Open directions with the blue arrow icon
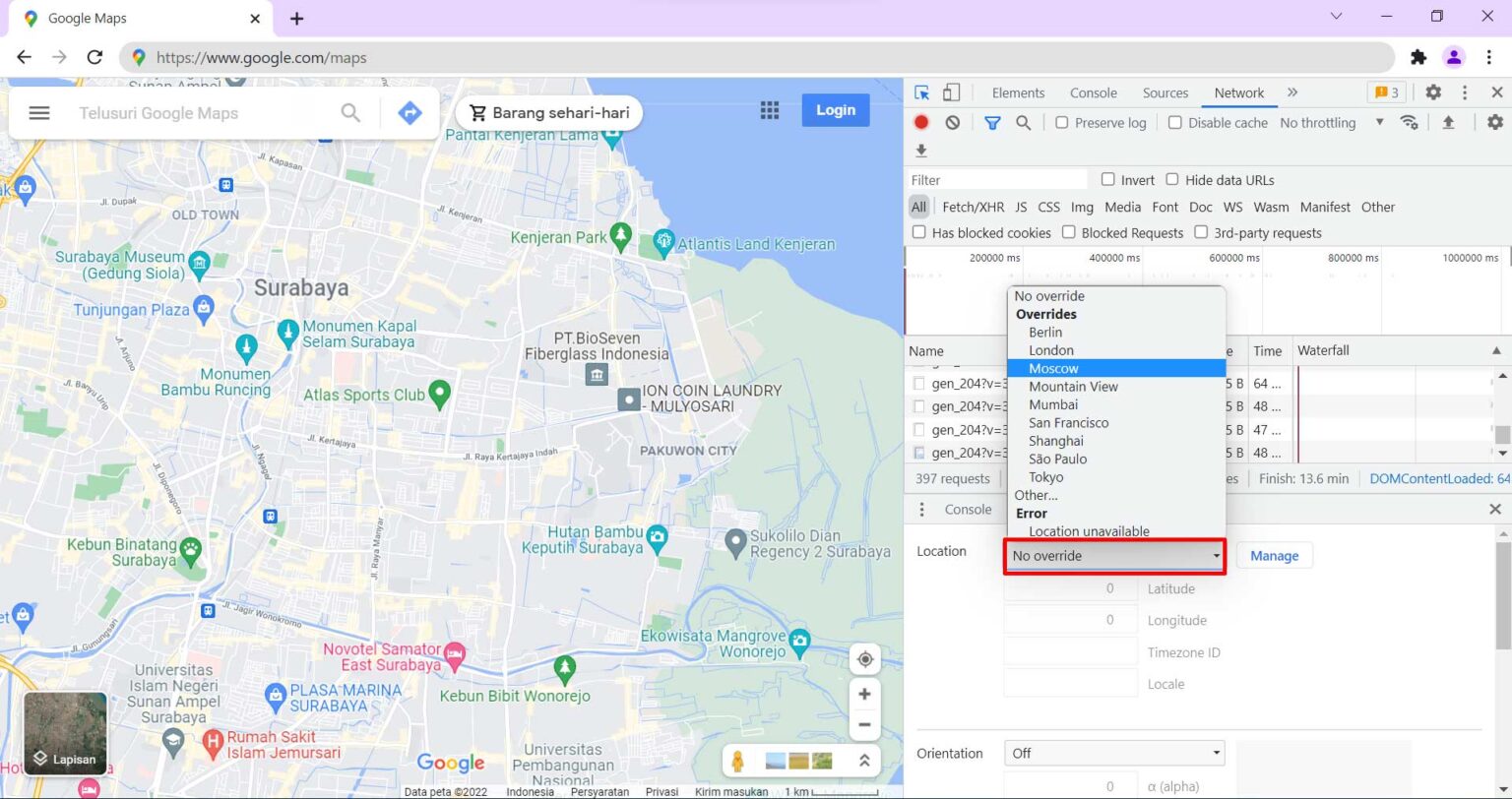The height and width of the screenshot is (799, 1512). pyautogui.click(x=409, y=112)
